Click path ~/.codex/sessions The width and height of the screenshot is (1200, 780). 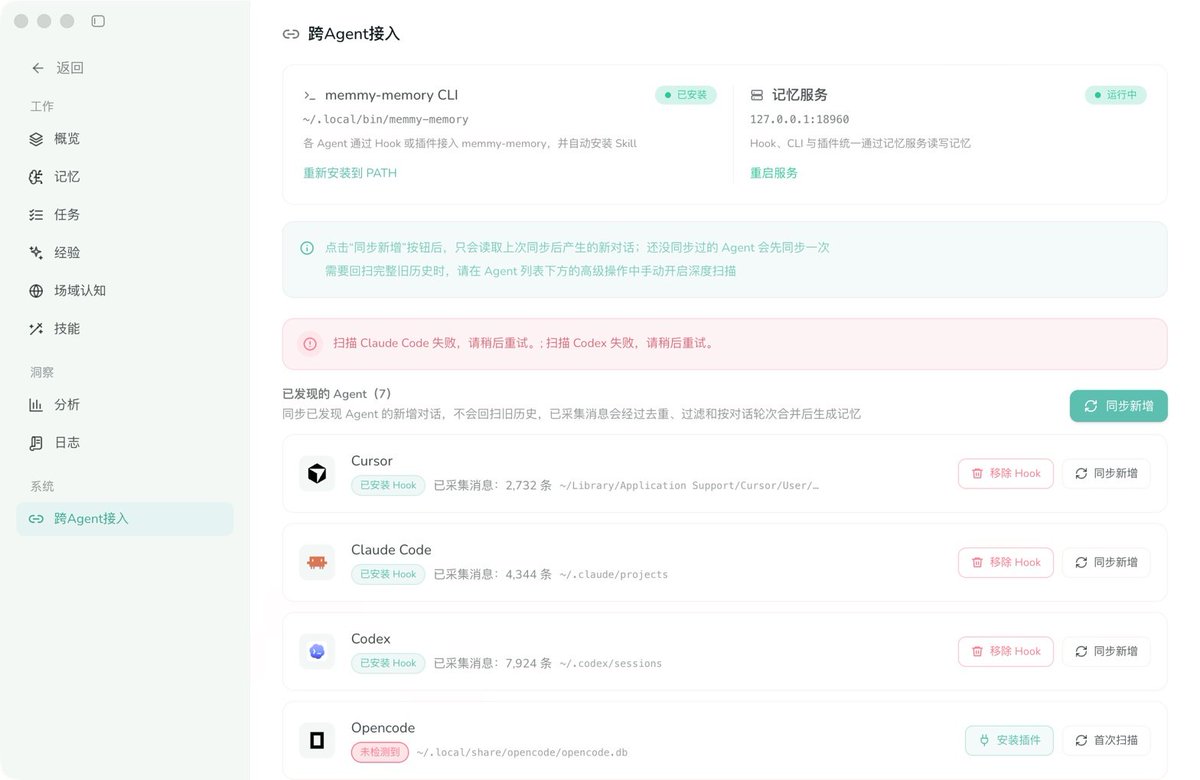coord(610,663)
